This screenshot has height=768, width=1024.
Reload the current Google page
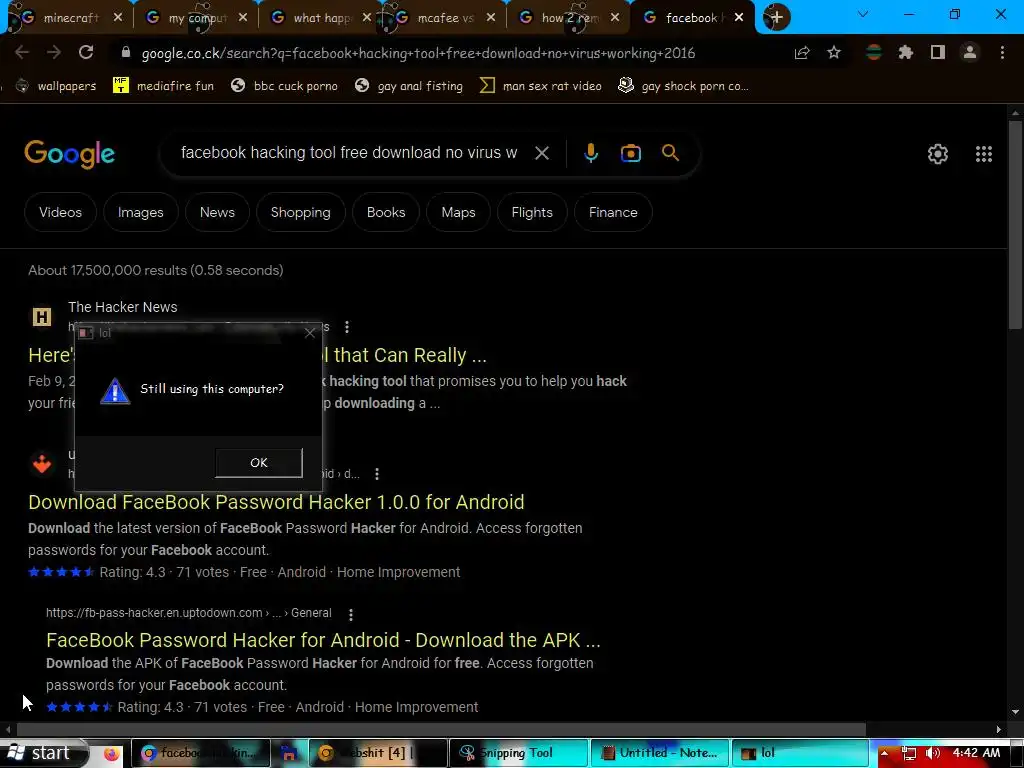click(x=86, y=53)
